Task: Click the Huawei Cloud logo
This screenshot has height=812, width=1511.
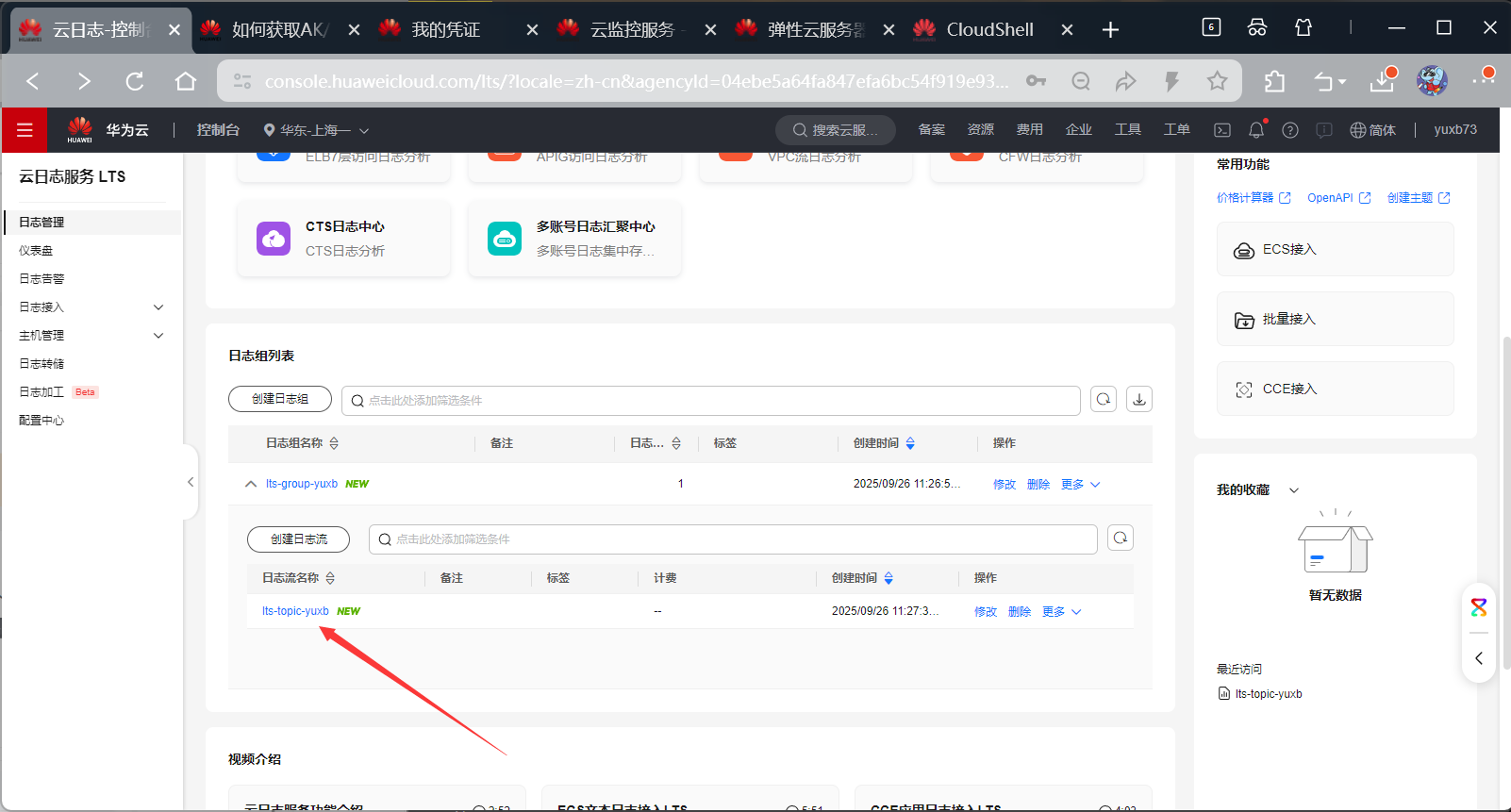Action: coord(108,130)
